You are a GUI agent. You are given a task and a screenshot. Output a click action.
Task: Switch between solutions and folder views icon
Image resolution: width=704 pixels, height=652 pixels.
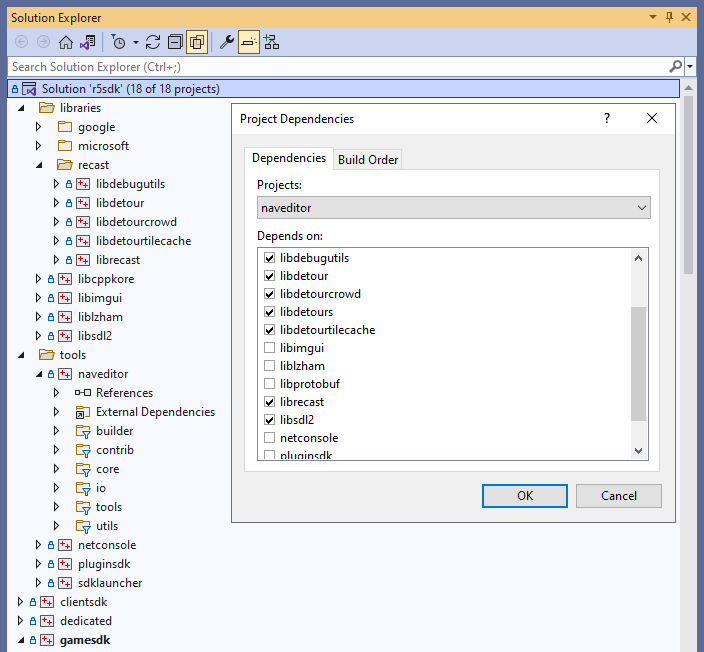(x=88, y=42)
